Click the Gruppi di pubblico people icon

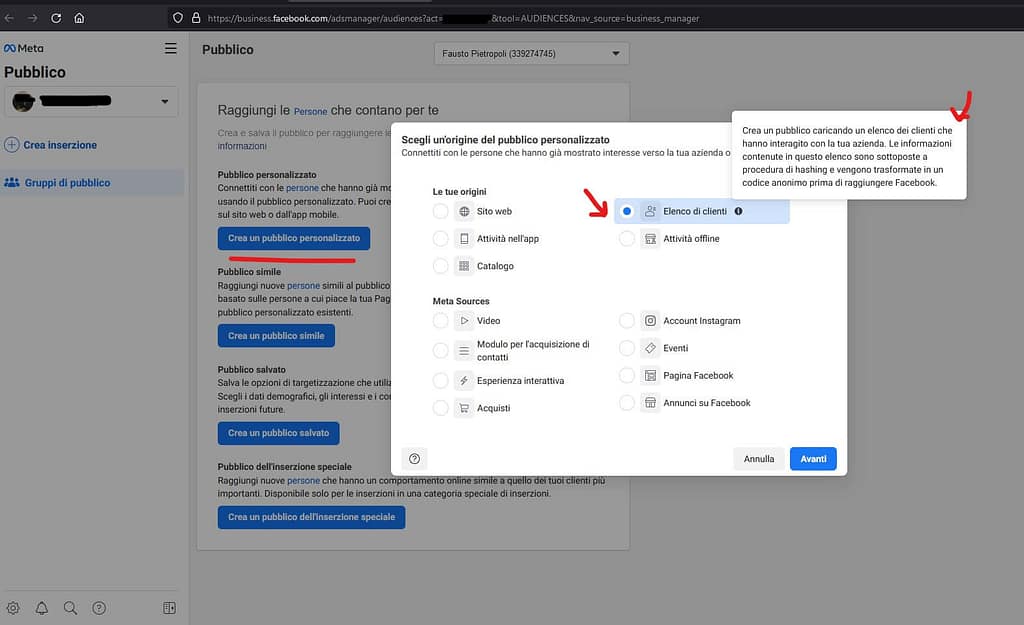(12, 183)
